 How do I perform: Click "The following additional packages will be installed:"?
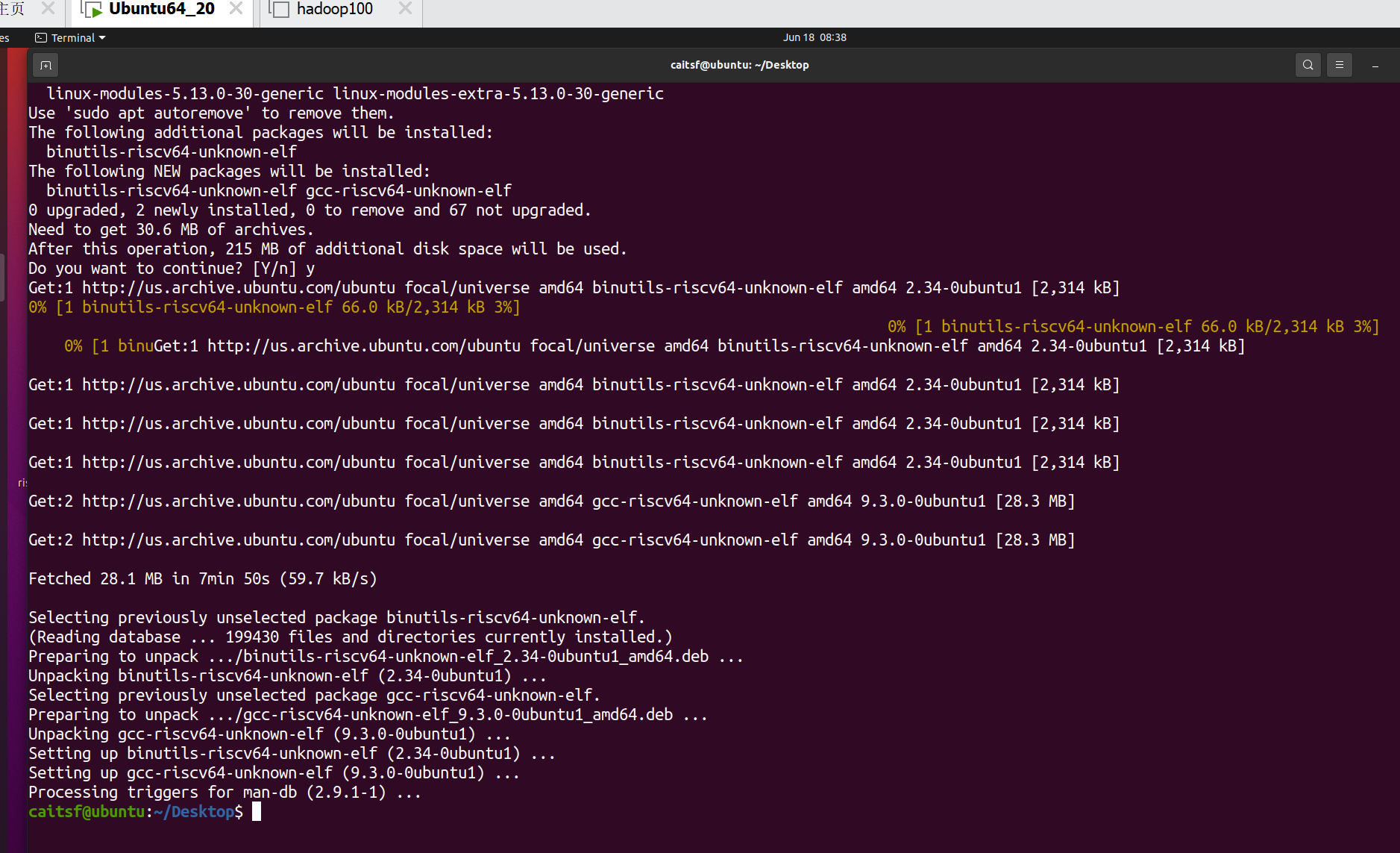click(260, 132)
